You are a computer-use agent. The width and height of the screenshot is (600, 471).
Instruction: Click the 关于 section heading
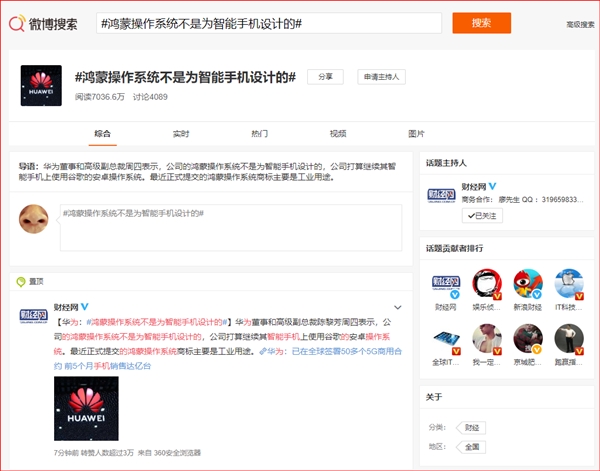[434, 397]
